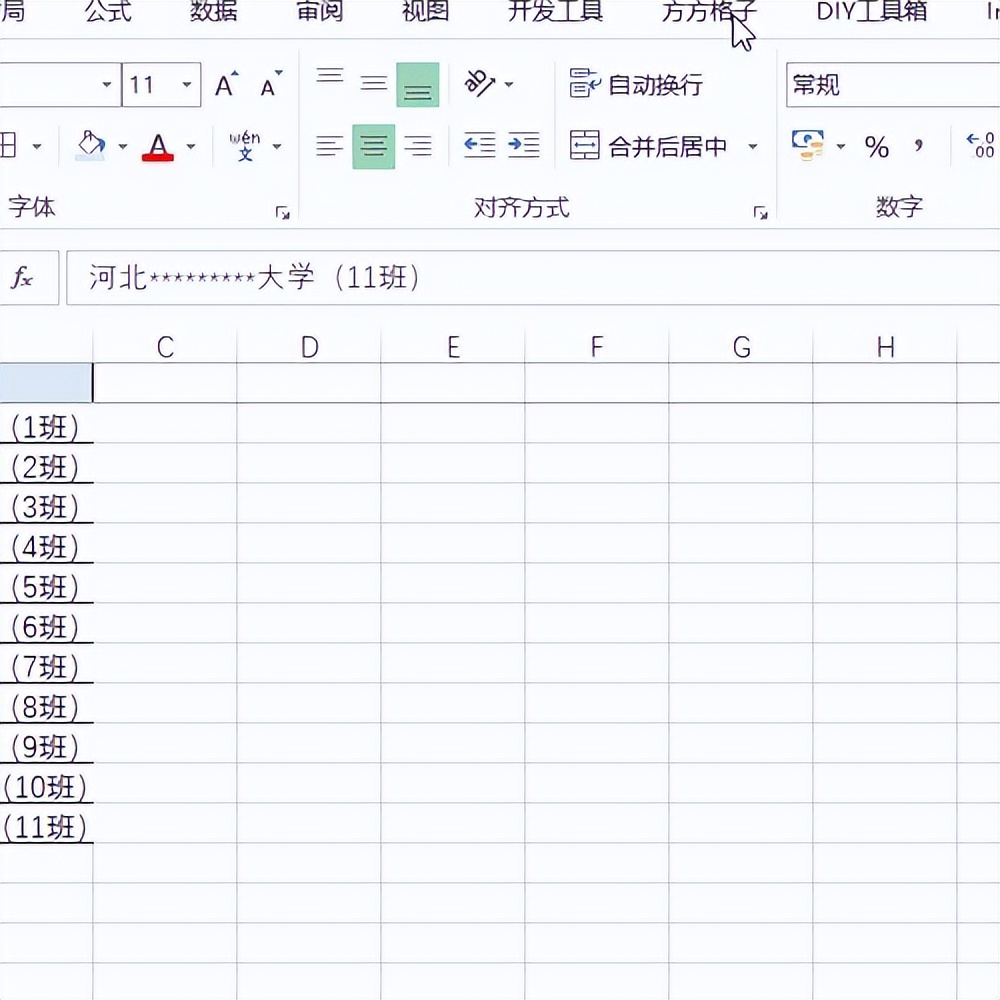Click the increase decimal places icon
Viewport: 1000px width, 1000px height.
980,147
